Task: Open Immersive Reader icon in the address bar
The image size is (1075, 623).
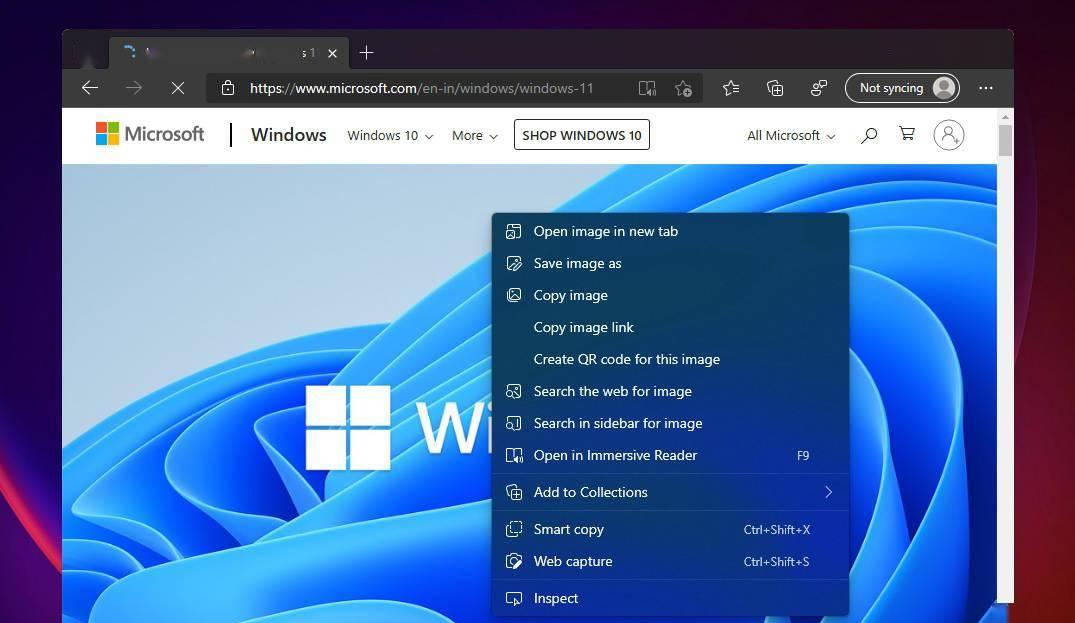Action: point(647,88)
